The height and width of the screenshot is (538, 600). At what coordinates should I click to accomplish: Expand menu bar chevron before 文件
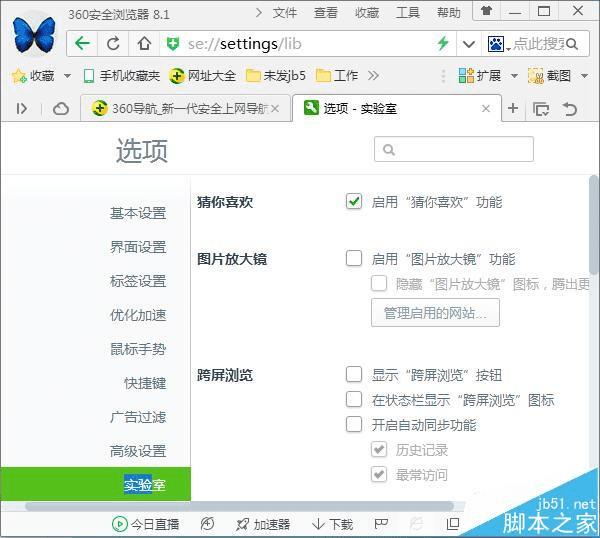tap(259, 13)
